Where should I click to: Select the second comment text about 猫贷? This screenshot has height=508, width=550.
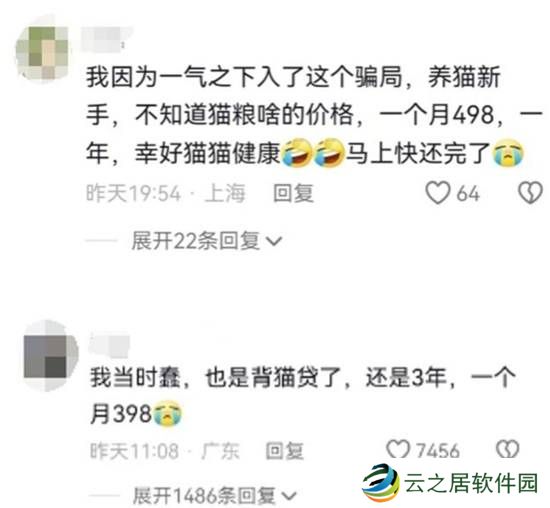tap(302, 396)
